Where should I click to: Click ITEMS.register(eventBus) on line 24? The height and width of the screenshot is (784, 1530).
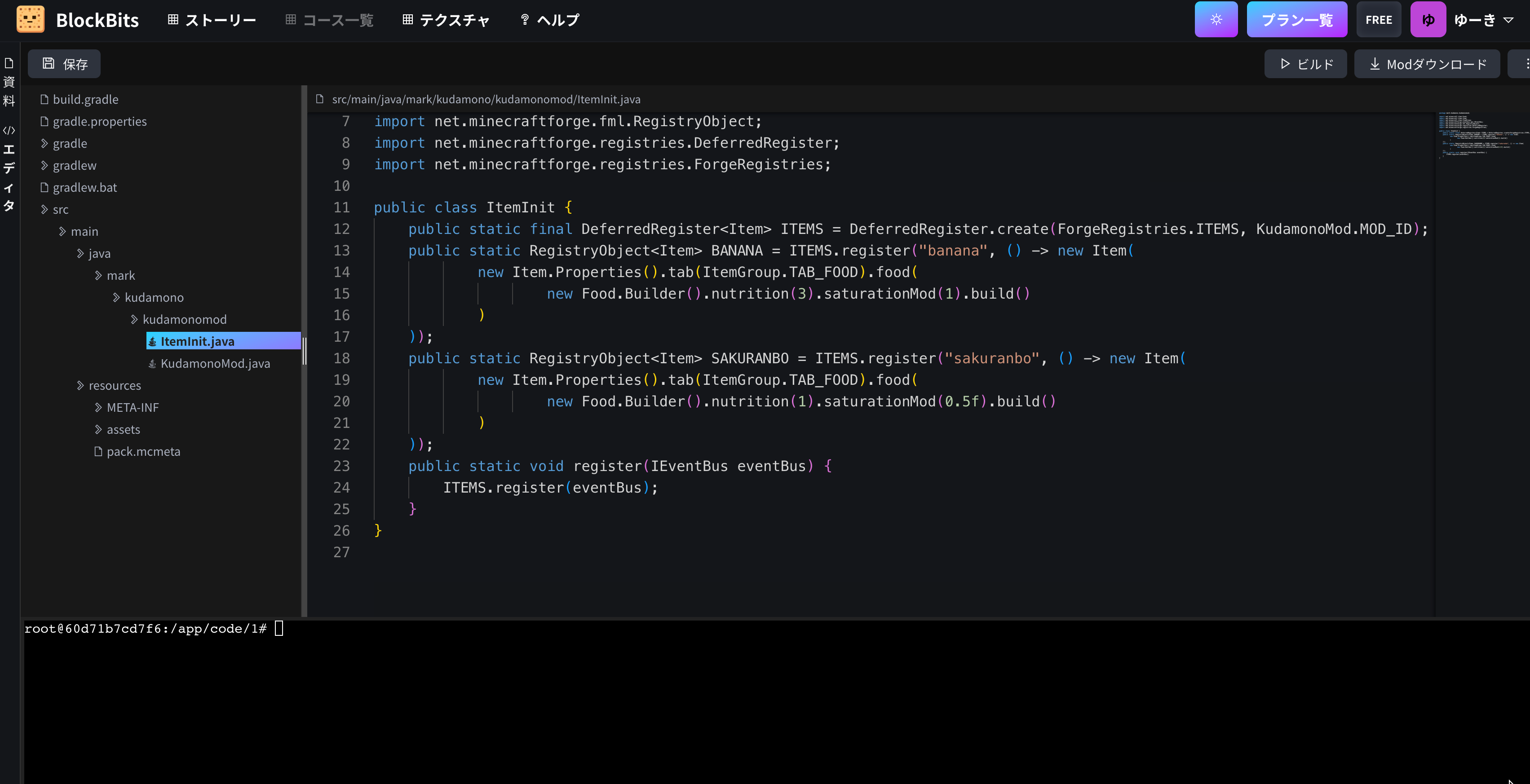[x=546, y=487]
